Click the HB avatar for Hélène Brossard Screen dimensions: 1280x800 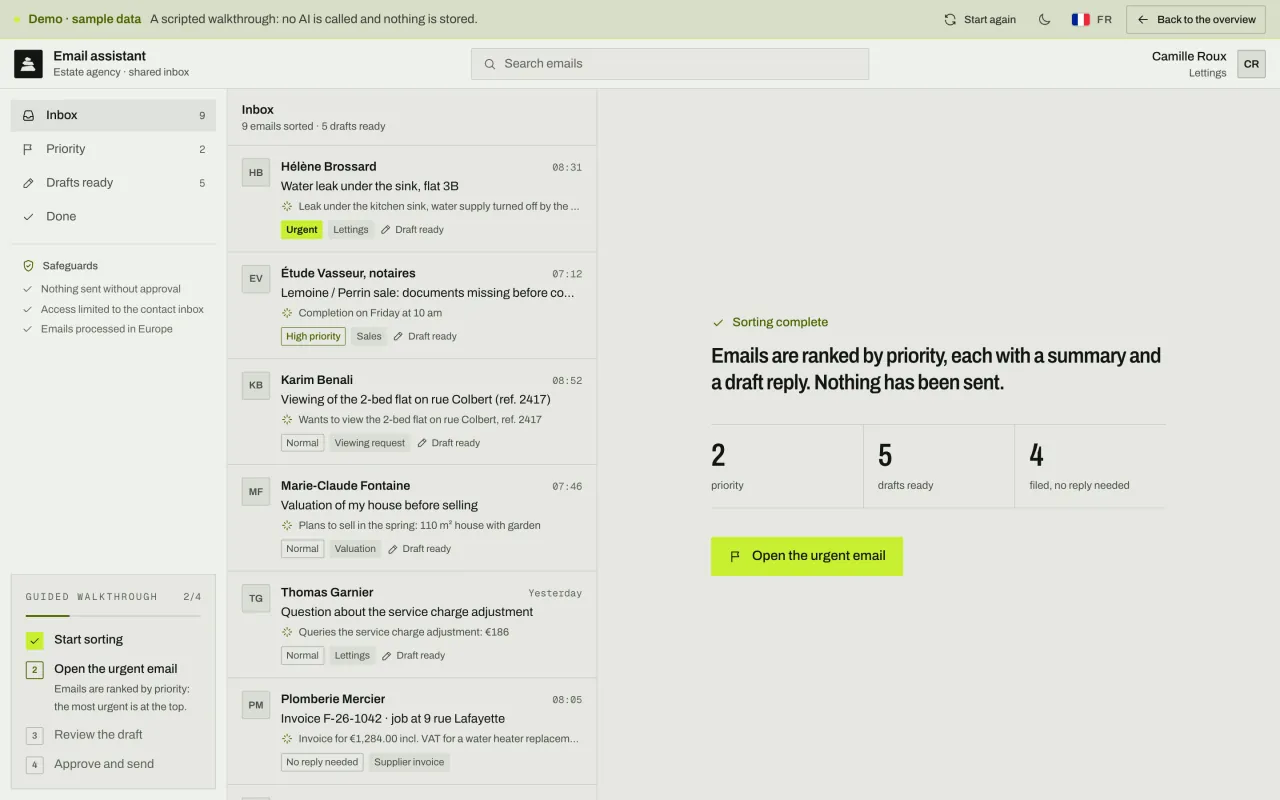tap(256, 172)
